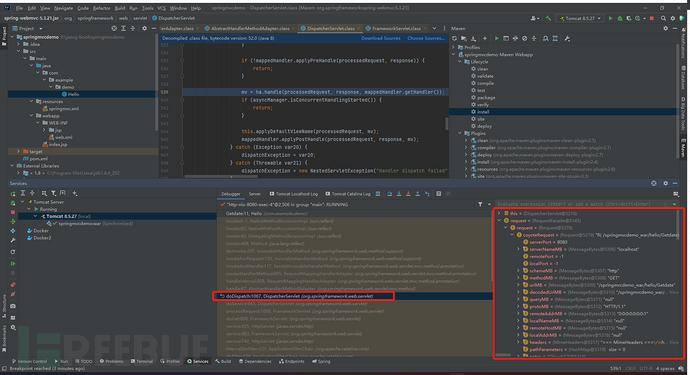Collapse all icon in Project panel header
The width and height of the screenshot is (690, 375).
133,28
